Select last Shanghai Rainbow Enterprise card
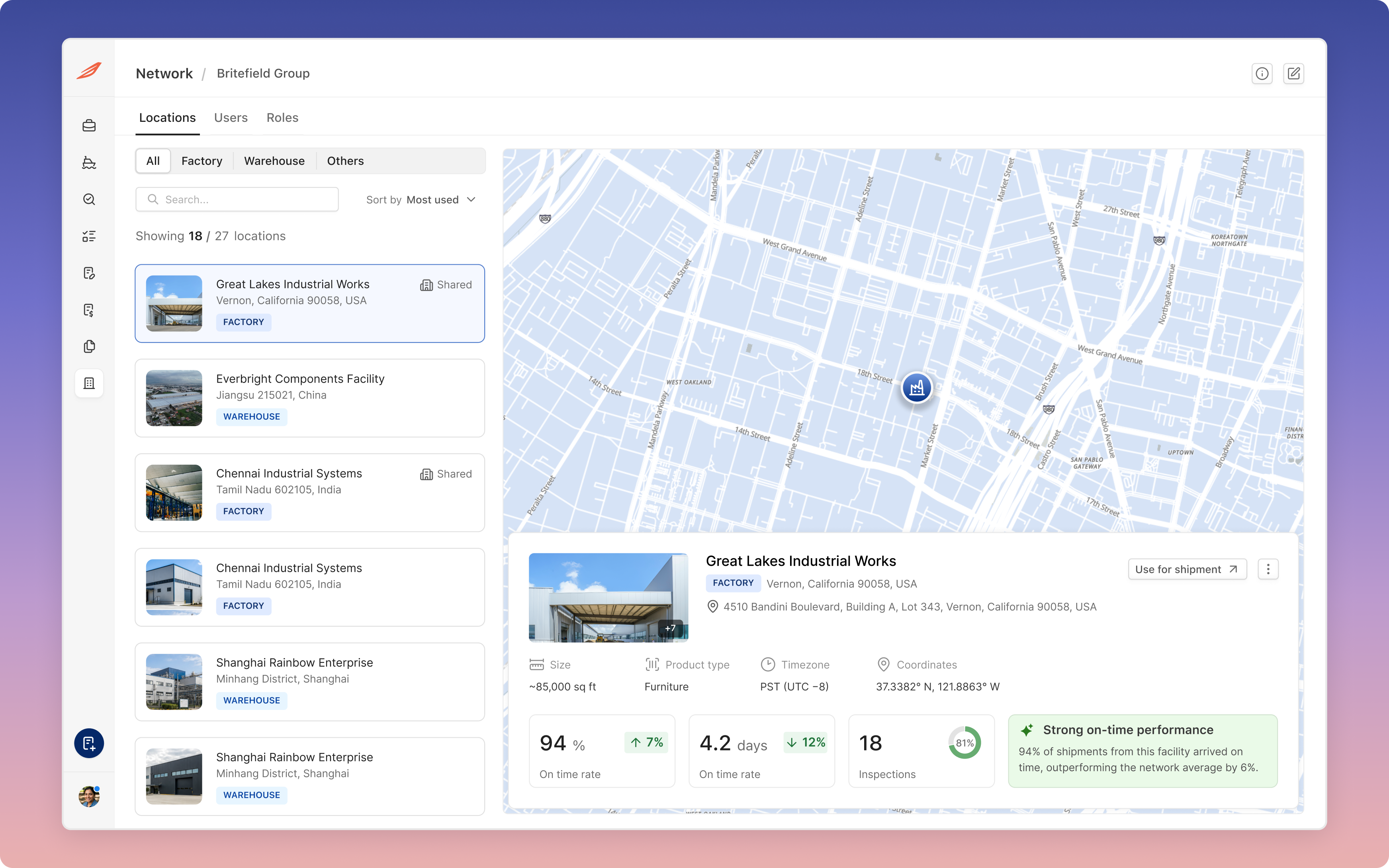1389x868 pixels. pos(310,776)
